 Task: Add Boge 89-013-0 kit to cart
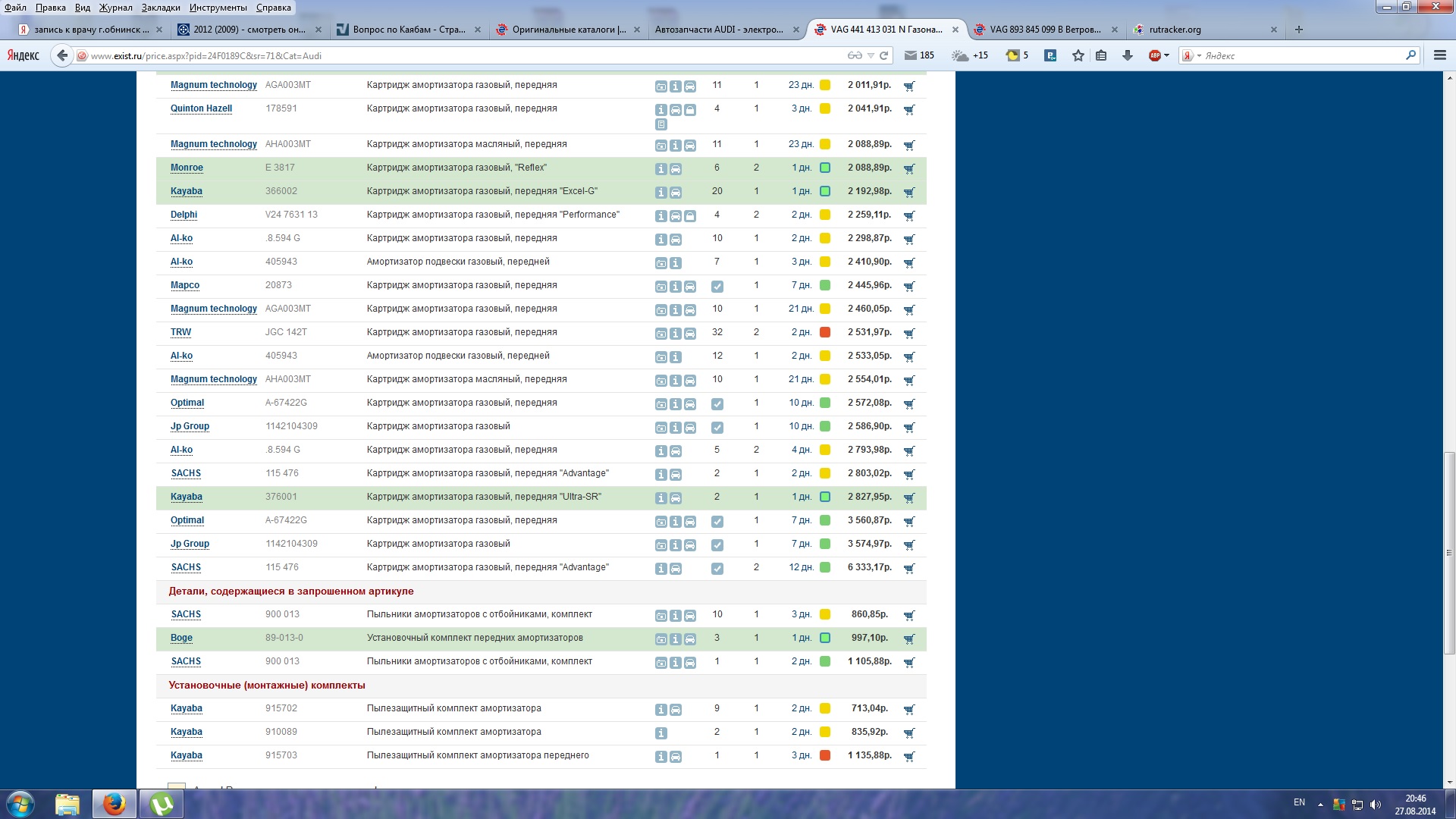908,639
